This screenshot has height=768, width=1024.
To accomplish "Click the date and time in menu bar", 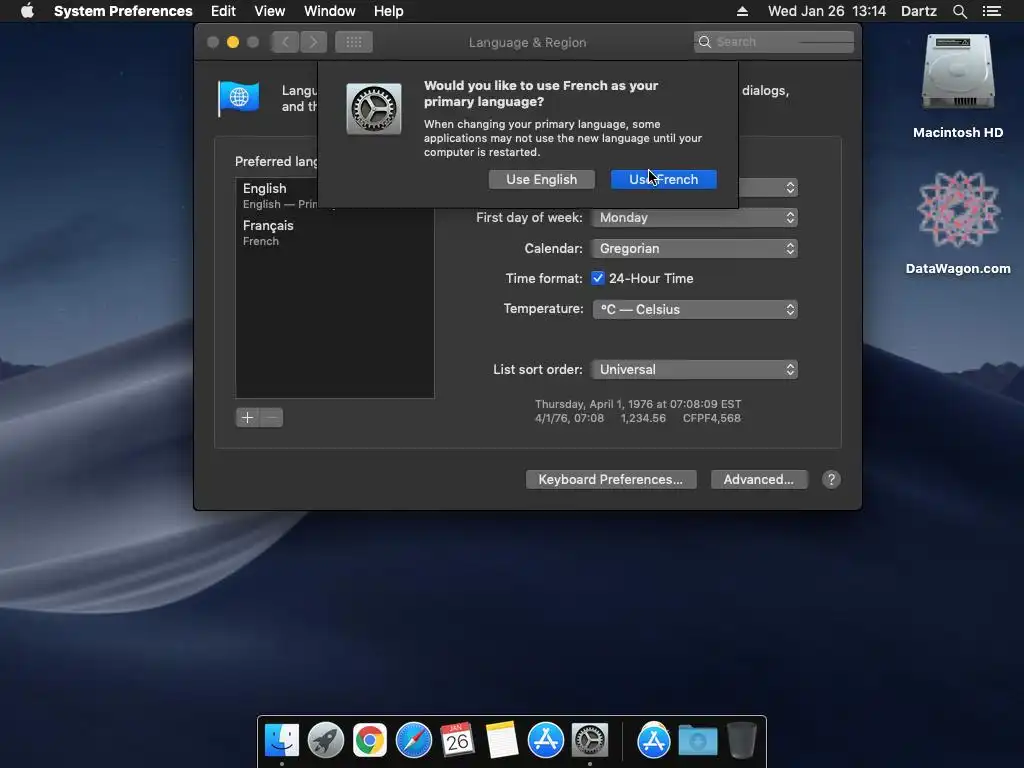I will click(827, 11).
